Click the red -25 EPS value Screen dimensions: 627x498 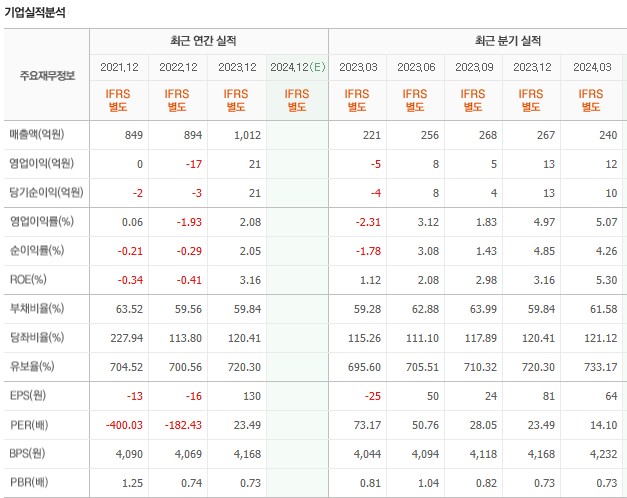[x=373, y=396]
